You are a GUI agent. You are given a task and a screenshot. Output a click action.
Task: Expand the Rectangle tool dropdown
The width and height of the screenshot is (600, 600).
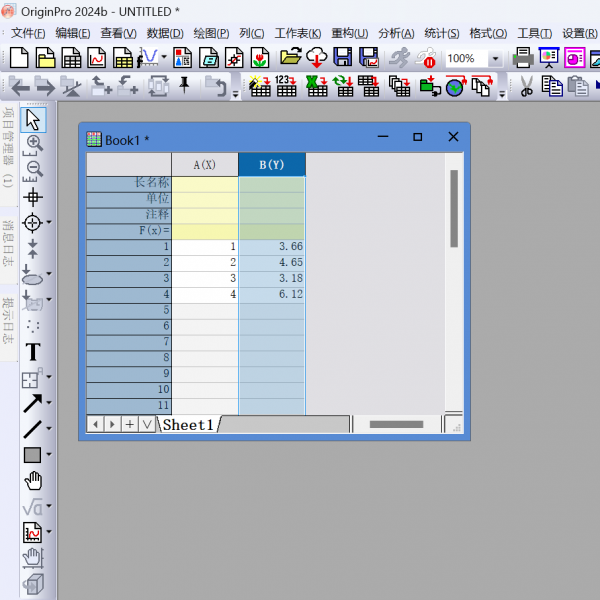(49, 454)
